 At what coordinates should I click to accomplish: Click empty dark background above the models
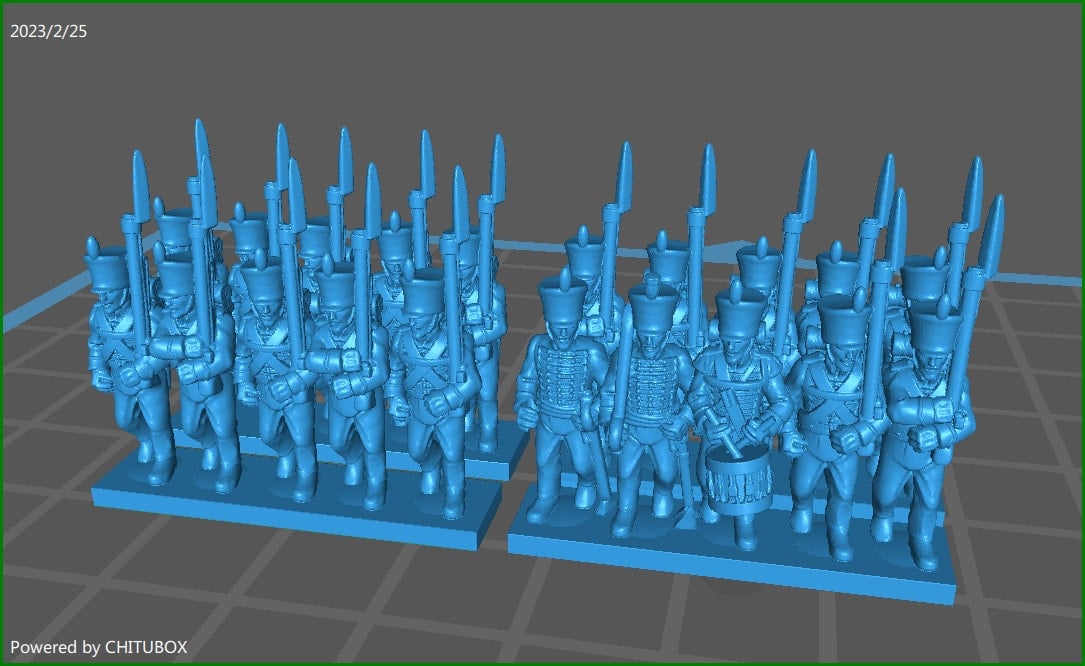pyautogui.click(x=600, y=70)
